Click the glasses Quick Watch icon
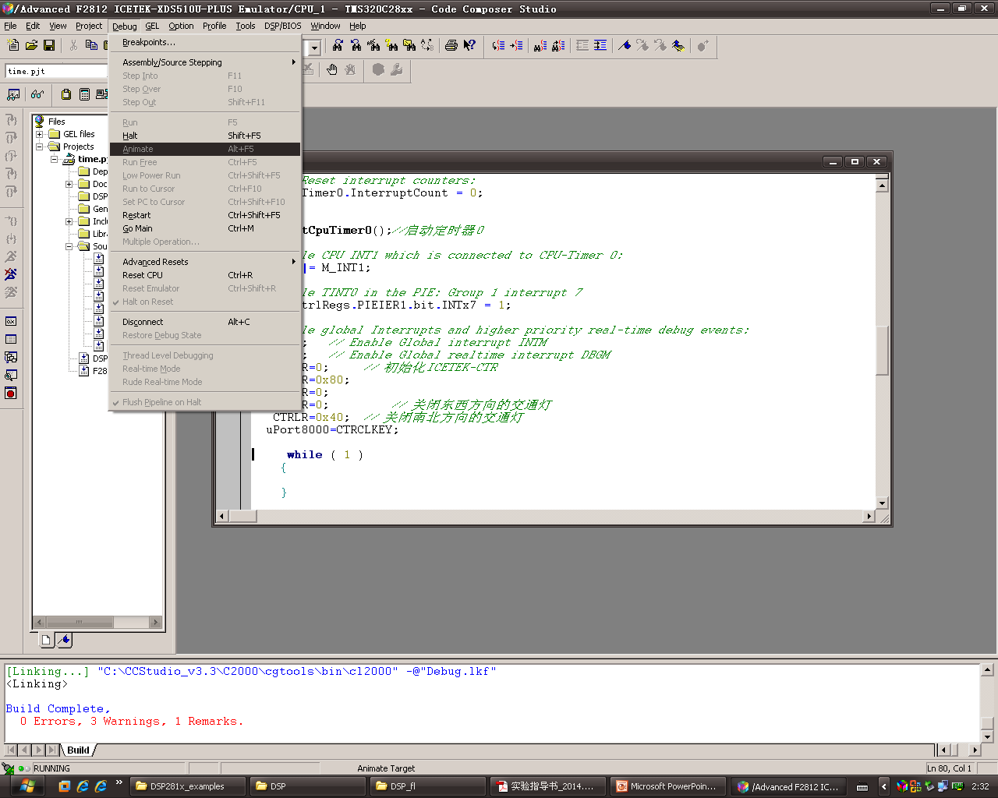The height and width of the screenshot is (798, 998). coord(38,95)
